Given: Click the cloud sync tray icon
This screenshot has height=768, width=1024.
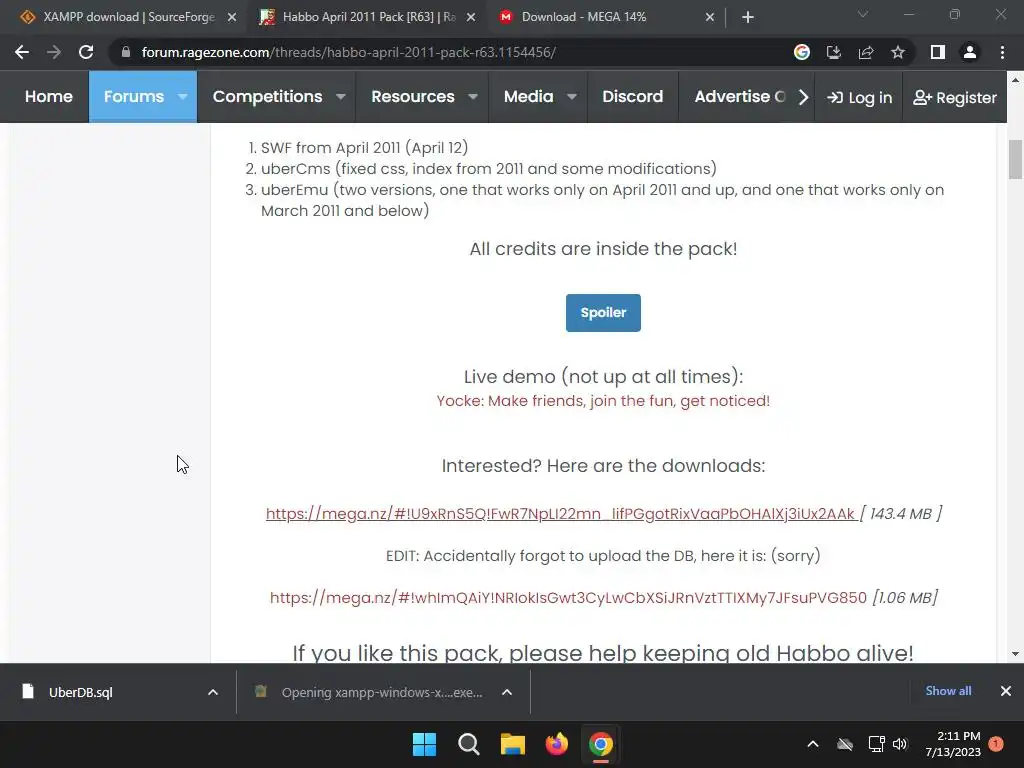Looking at the screenshot, I should (845, 744).
